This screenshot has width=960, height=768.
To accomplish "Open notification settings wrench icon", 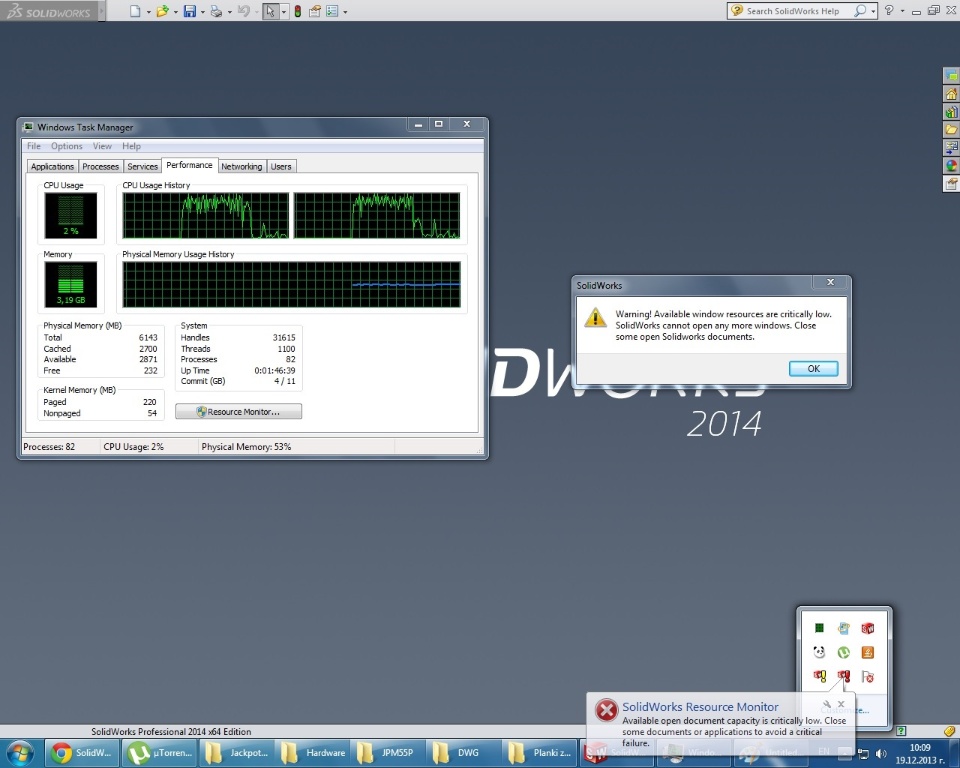I will click(x=827, y=705).
